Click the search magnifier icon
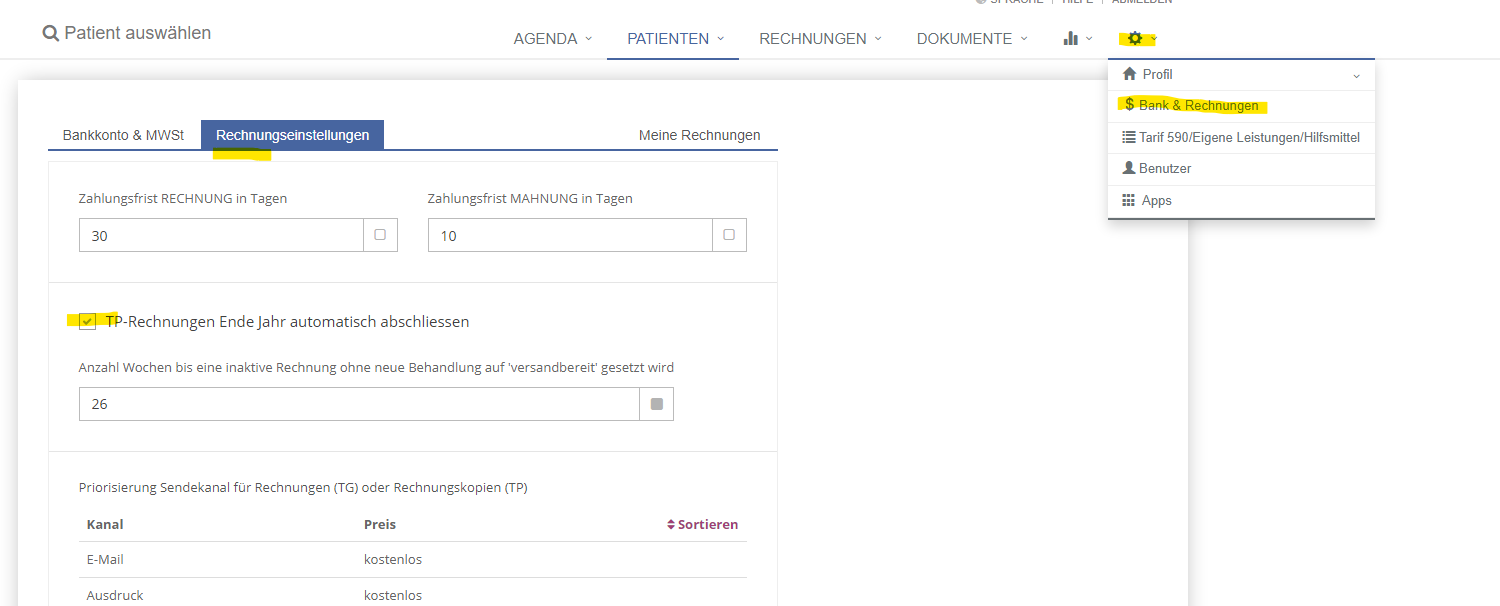Screen dimensions: 1500x606 coord(50,33)
